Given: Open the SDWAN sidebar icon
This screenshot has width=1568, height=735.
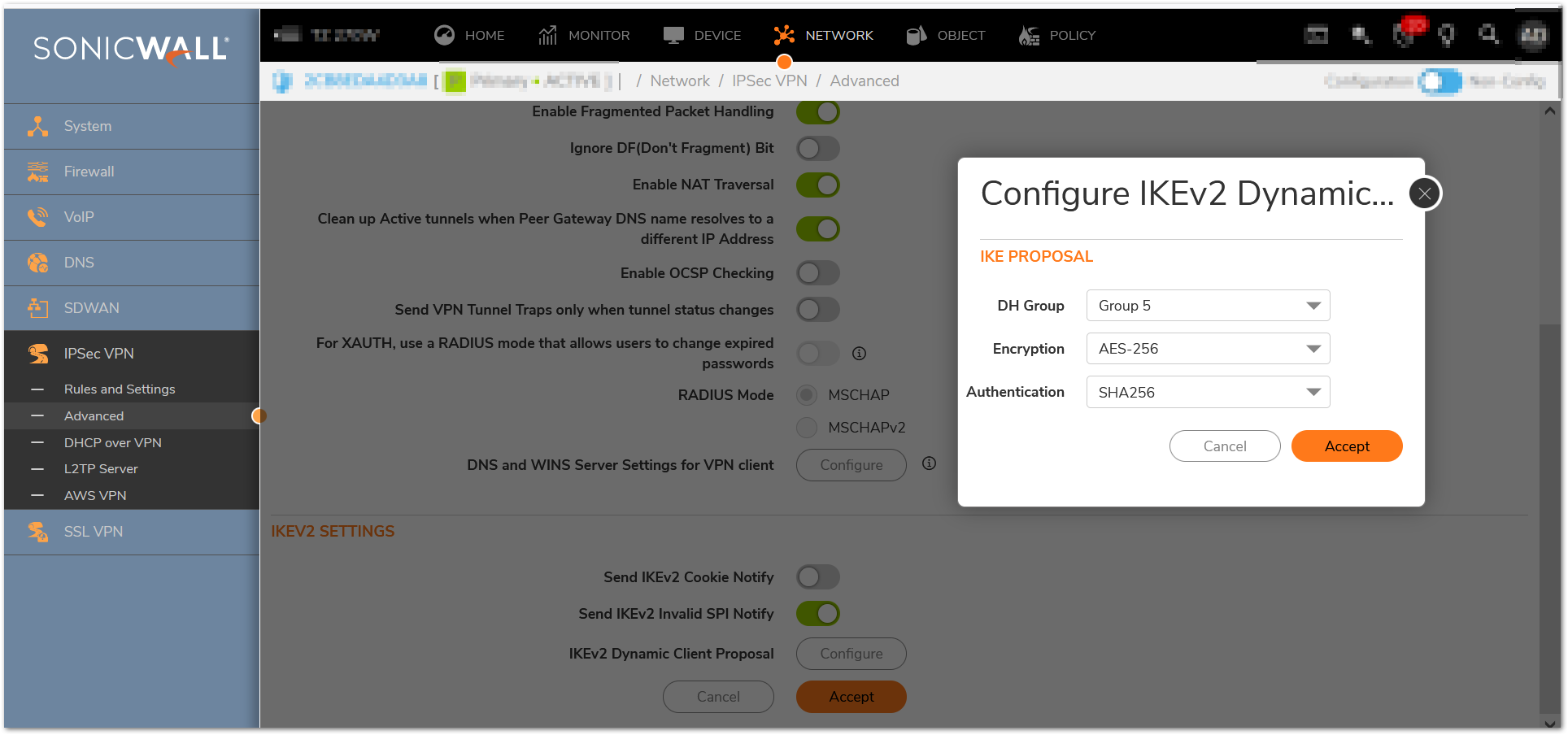Looking at the screenshot, I should point(37,308).
